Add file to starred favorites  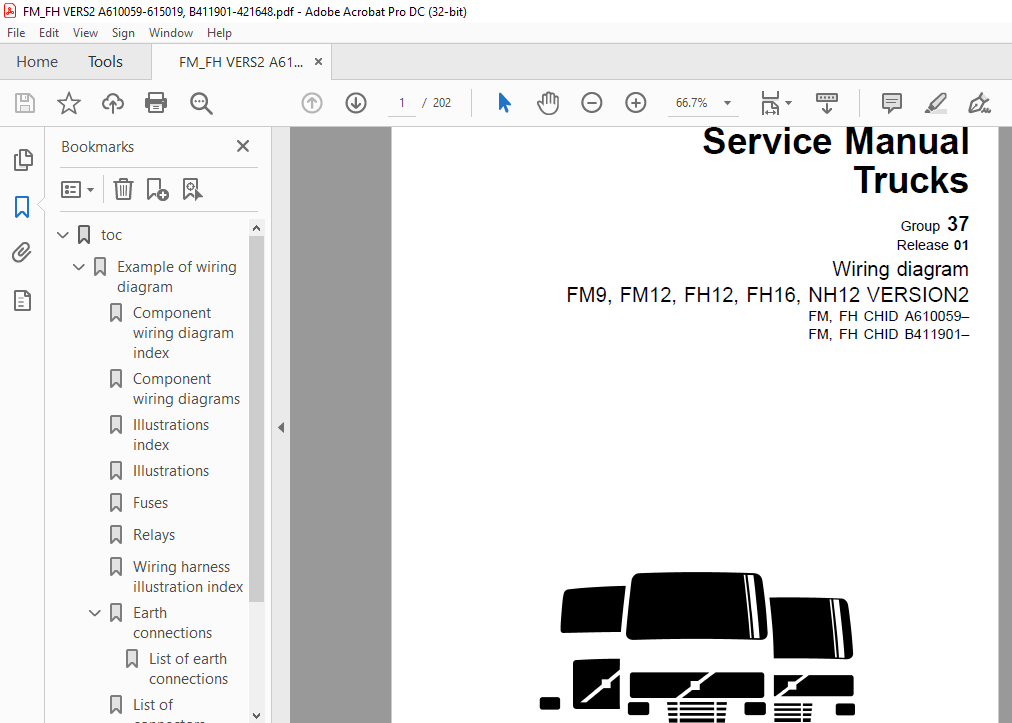(68, 103)
